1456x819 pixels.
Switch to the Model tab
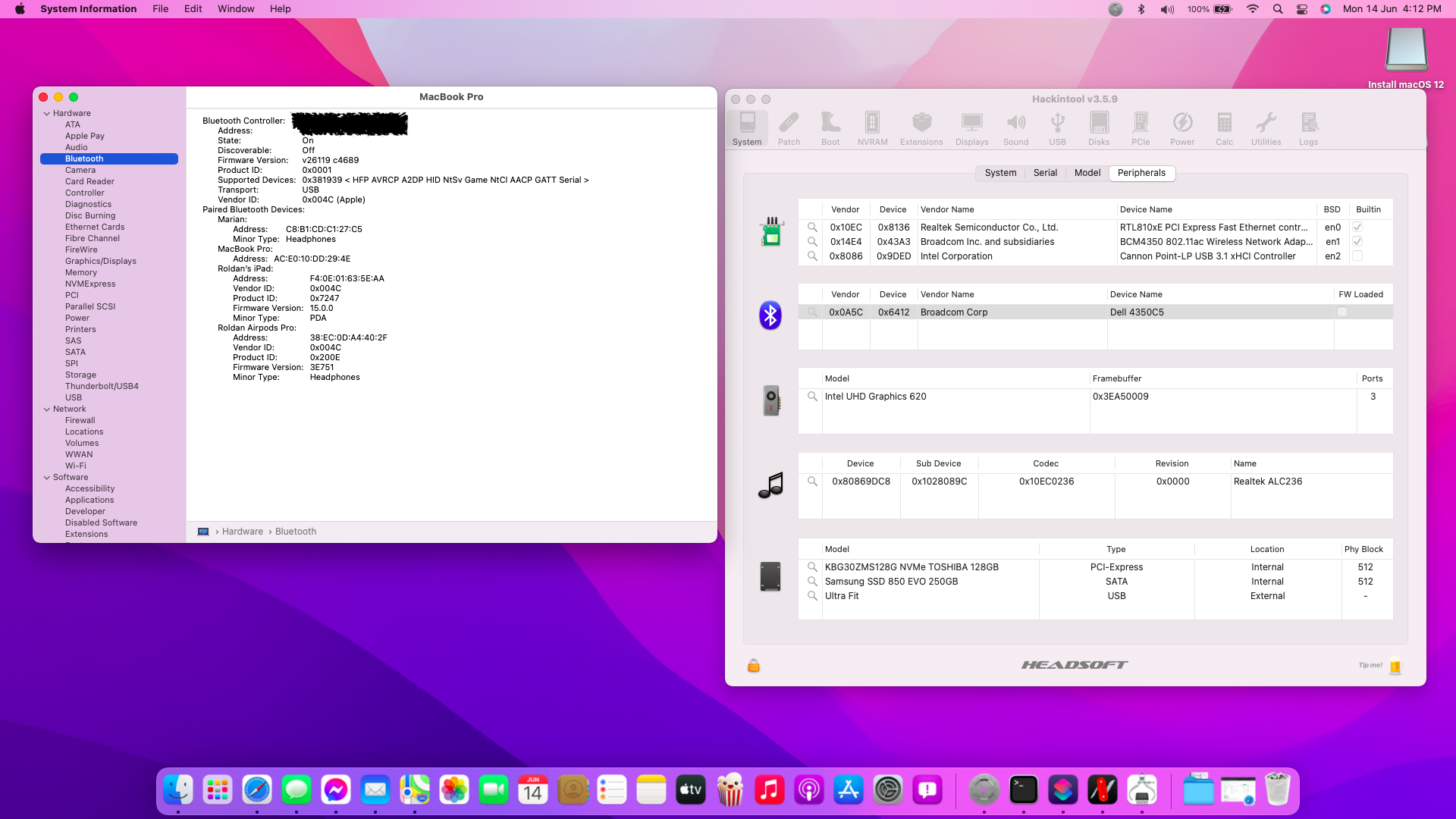(1087, 173)
